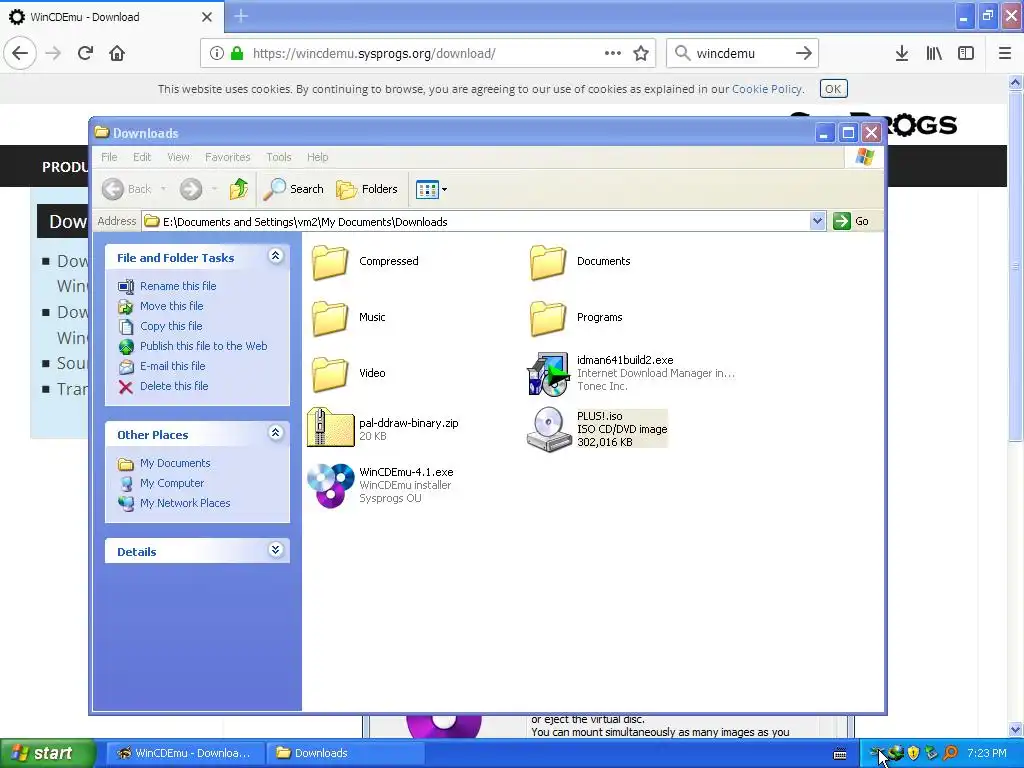Open the Explorer address bar dropdown
This screenshot has width=1024, height=768.
pos(817,221)
